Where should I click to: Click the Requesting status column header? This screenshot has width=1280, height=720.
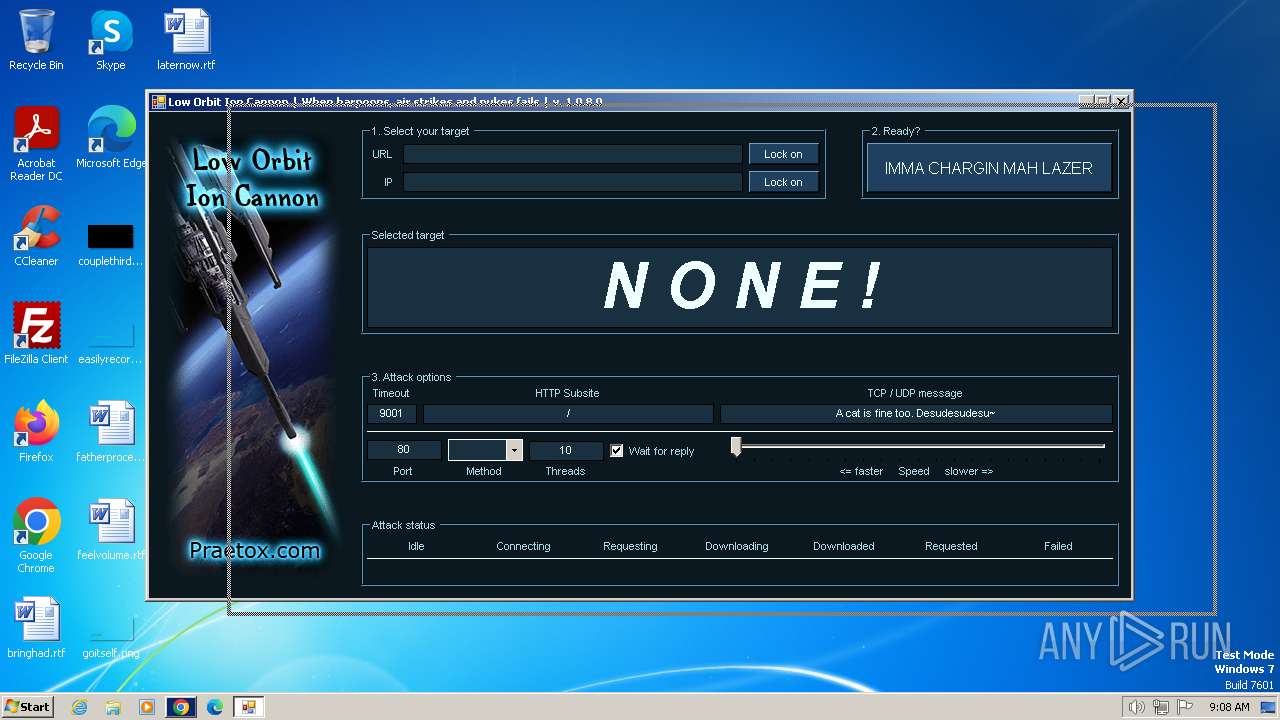coord(630,546)
